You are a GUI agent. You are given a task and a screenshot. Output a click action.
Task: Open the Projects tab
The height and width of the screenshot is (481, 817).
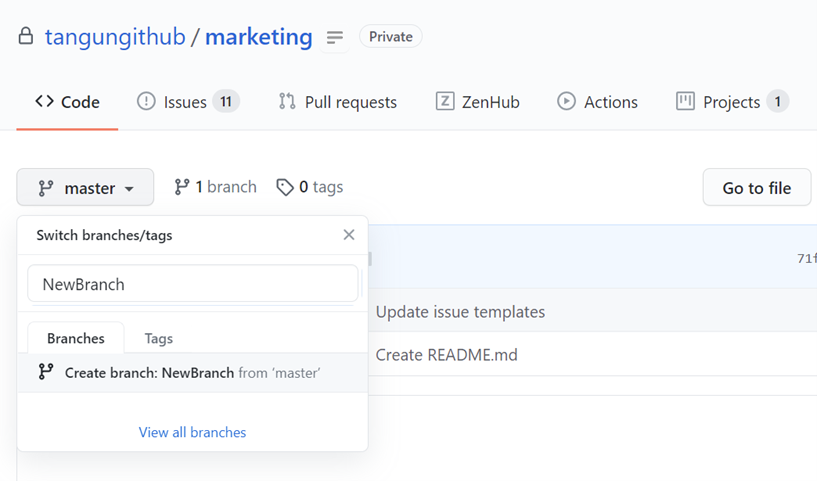[732, 102]
